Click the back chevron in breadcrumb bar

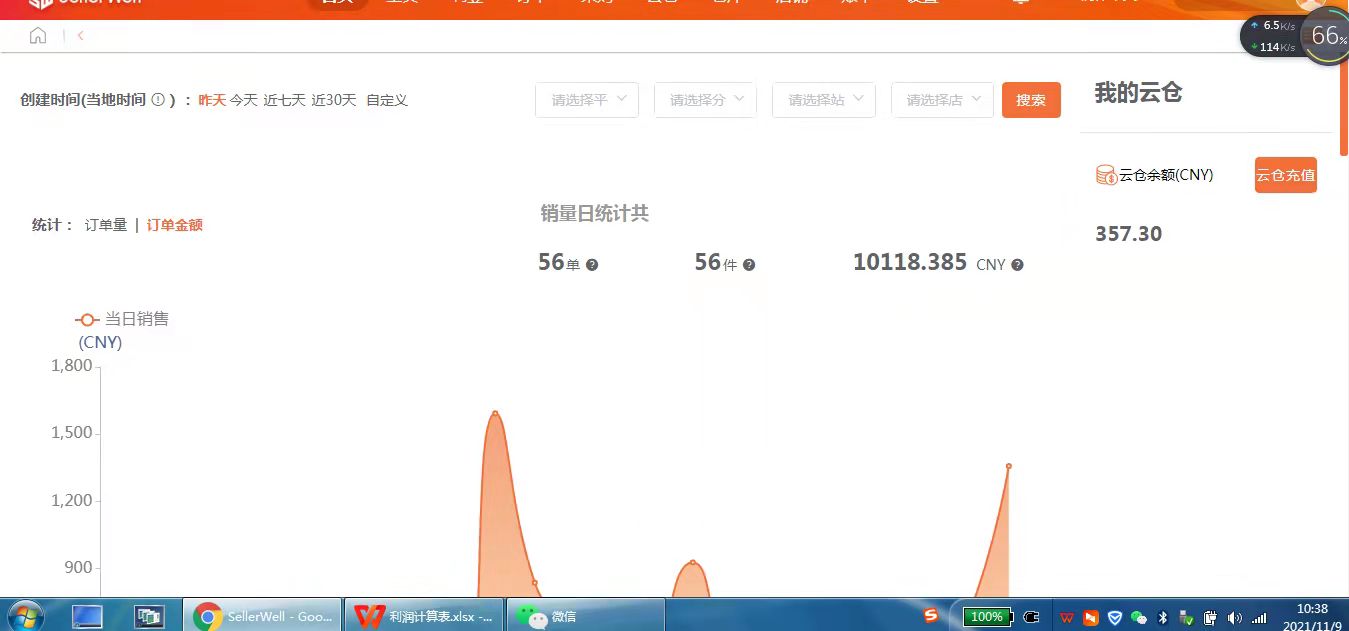point(80,36)
